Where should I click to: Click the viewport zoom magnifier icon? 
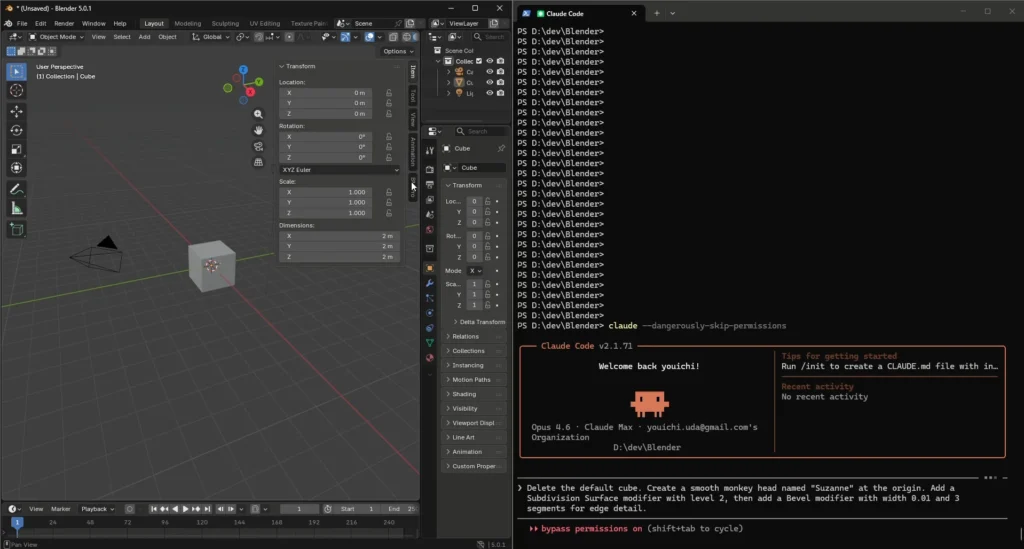point(259,114)
